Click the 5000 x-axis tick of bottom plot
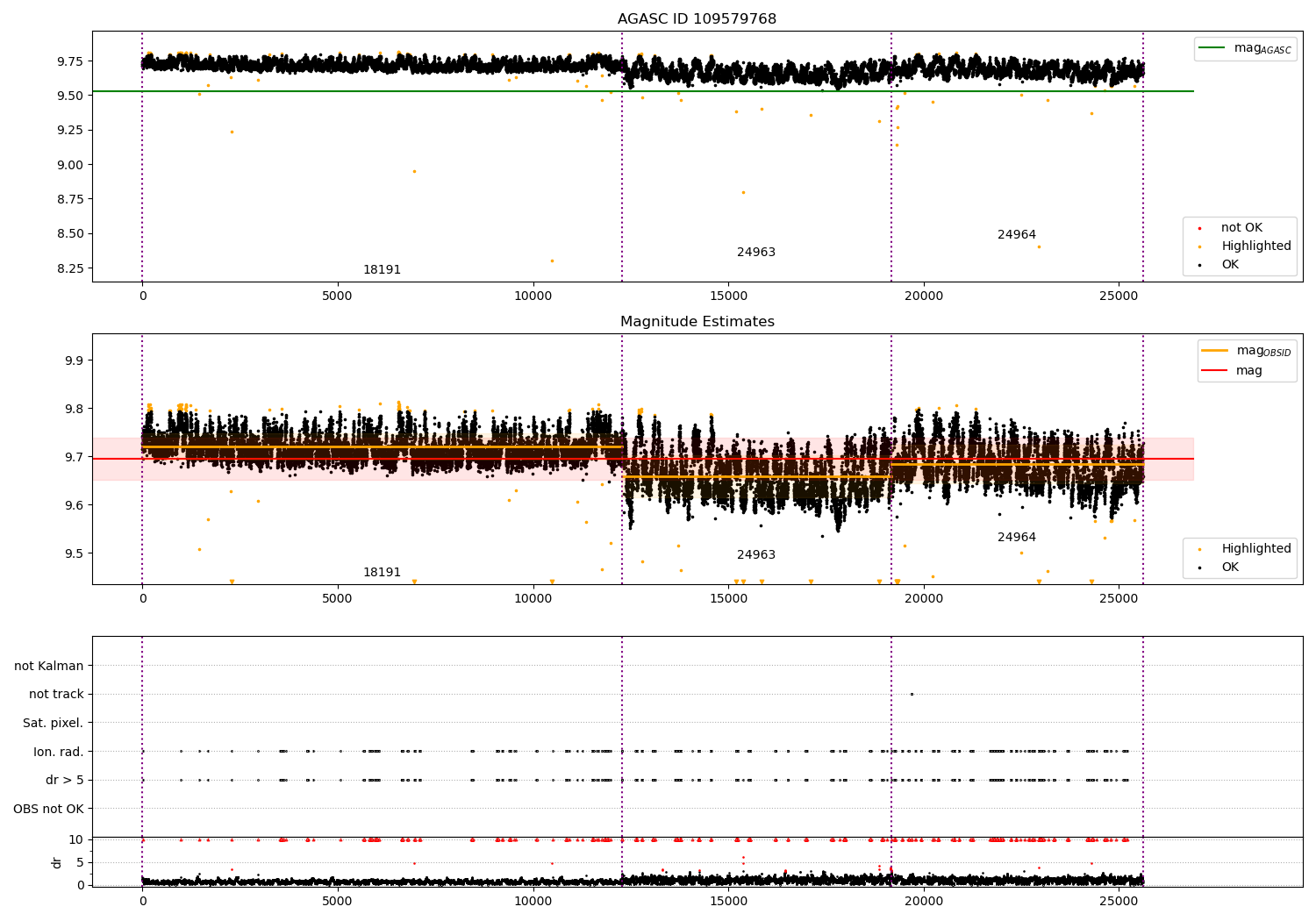The image size is (1316, 921). (338, 902)
